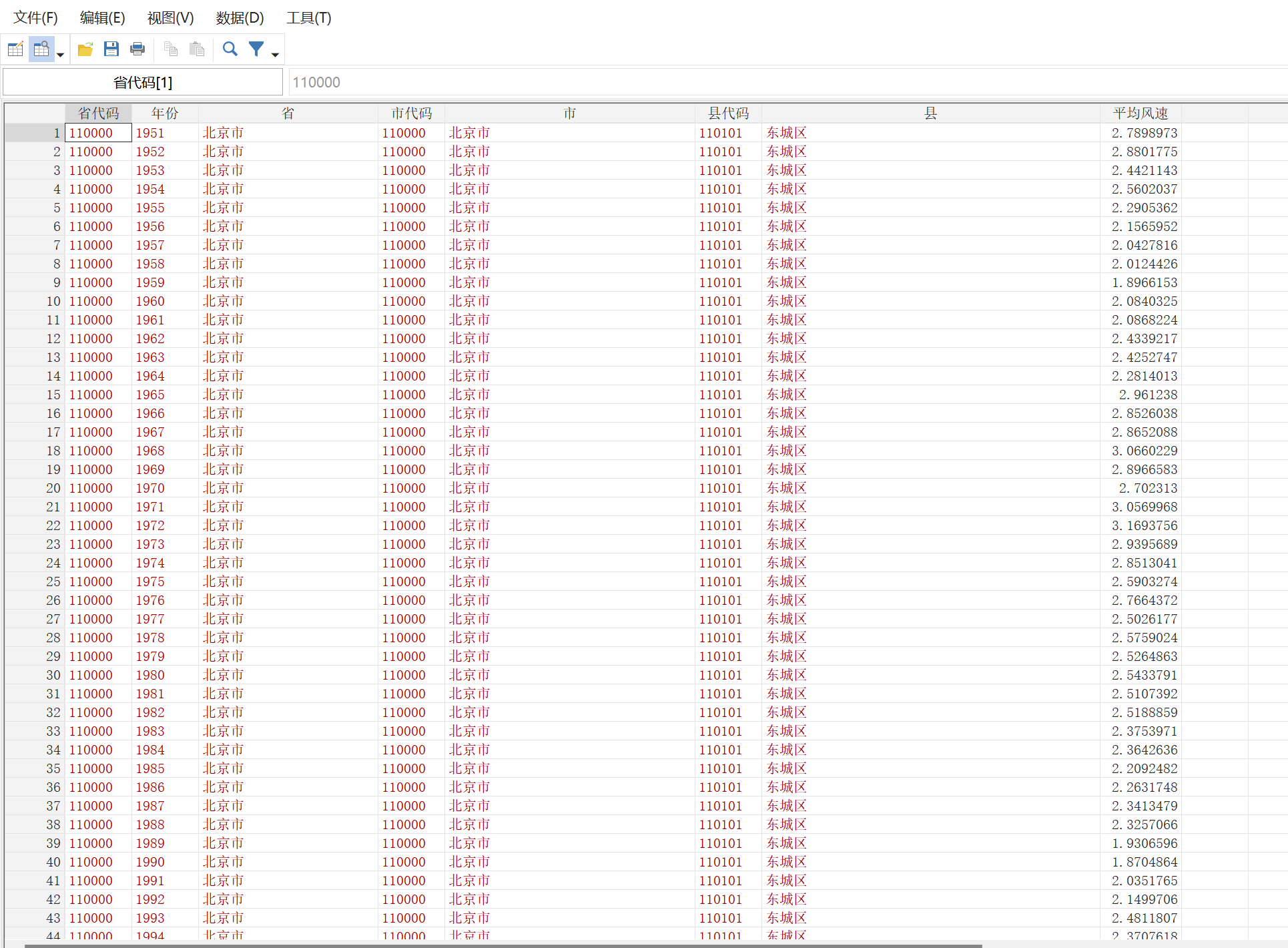Toggle data browse mode icon
Viewport: 1288px width, 948px height.
click(x=41, y=49)
